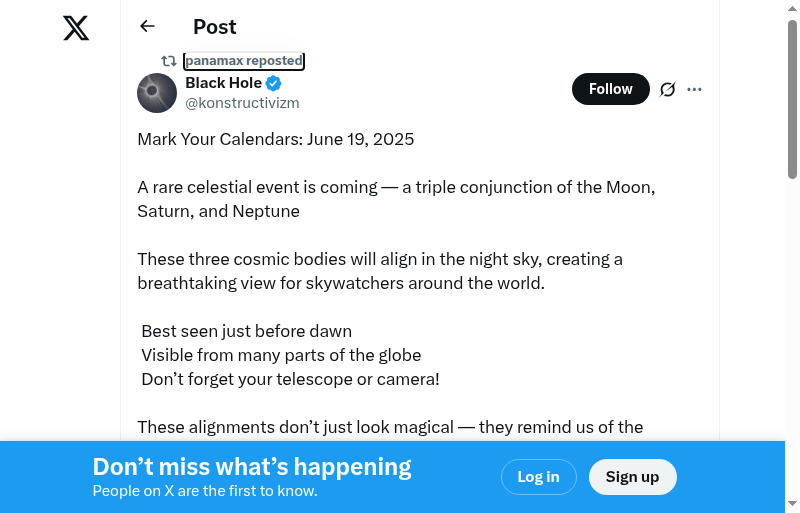This screenshot has height=513, width=800.
Task: Click the 'Mark Your Calendars' post line
Action: tap(275, 139)
